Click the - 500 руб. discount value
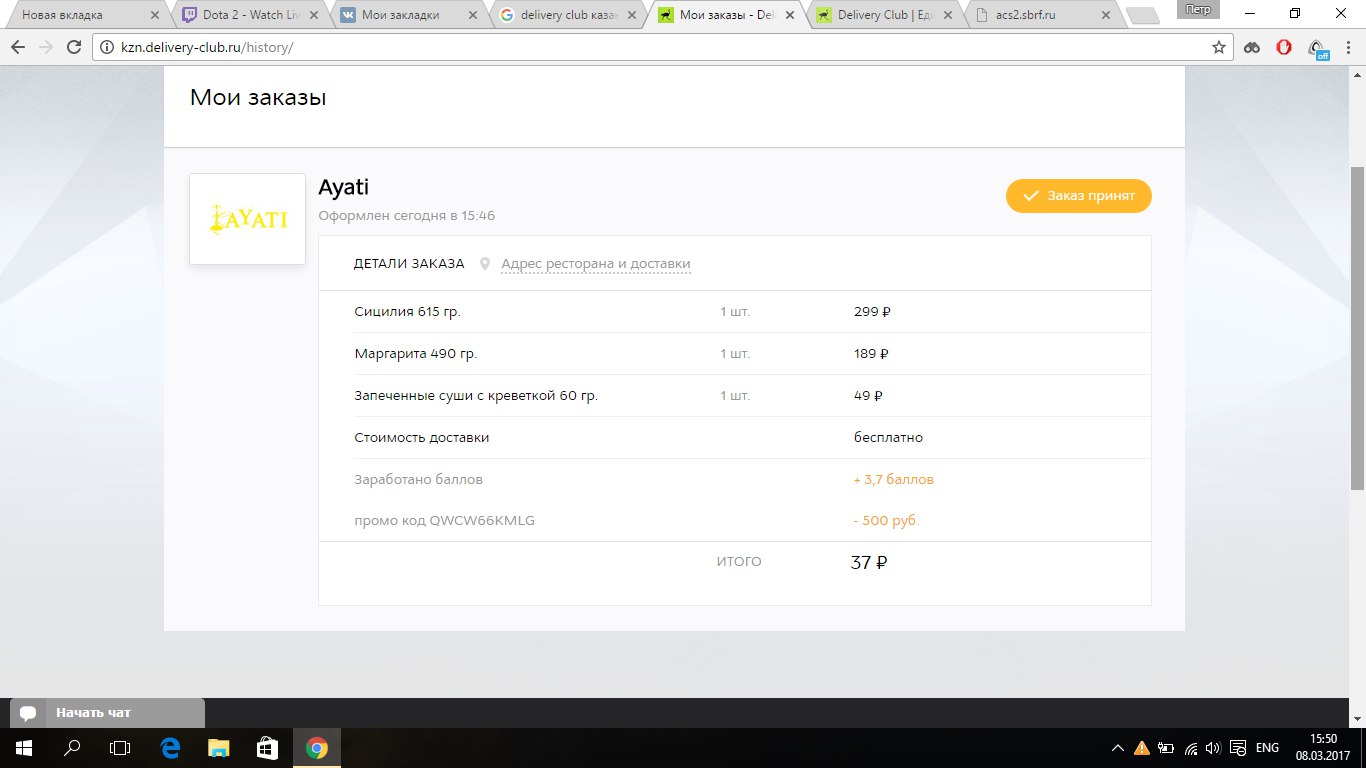Image resolution: width=1366 pixels, height=768 pixels. pos(886,521)
